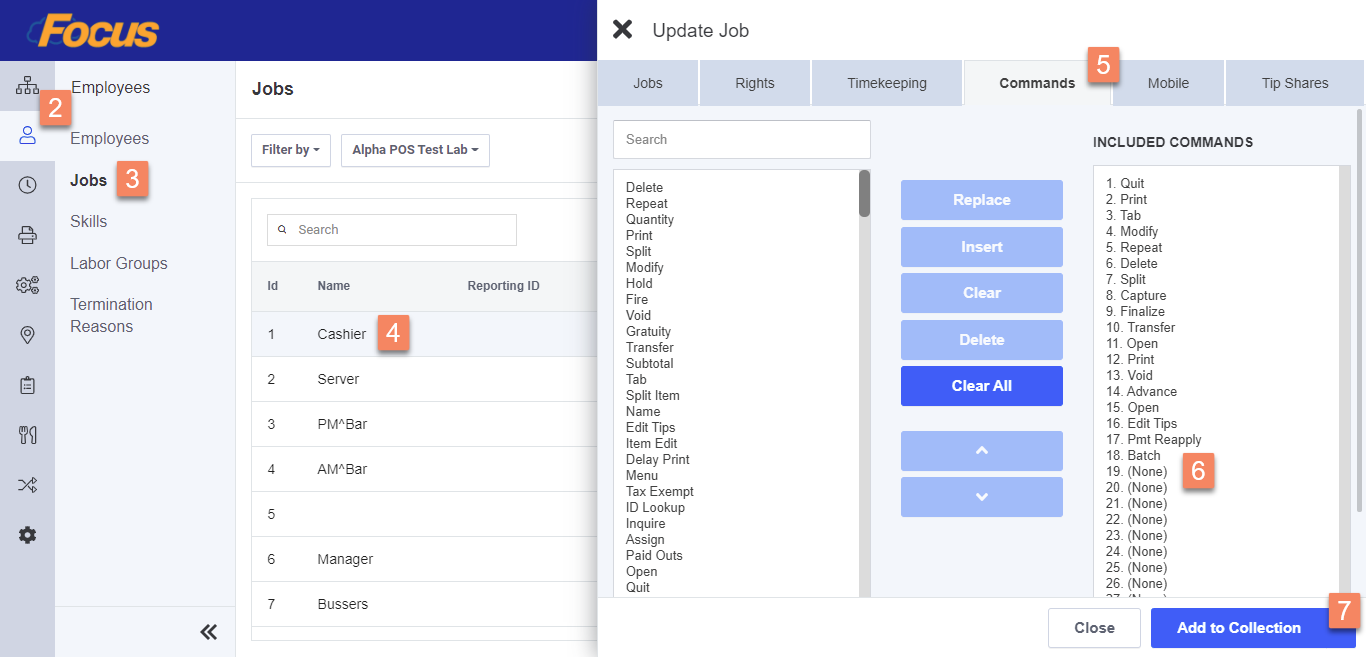Image resolution: width=1366 pixels, height=657 pixels.
Task: Click the Delete button between the lists
Action: 981,340
